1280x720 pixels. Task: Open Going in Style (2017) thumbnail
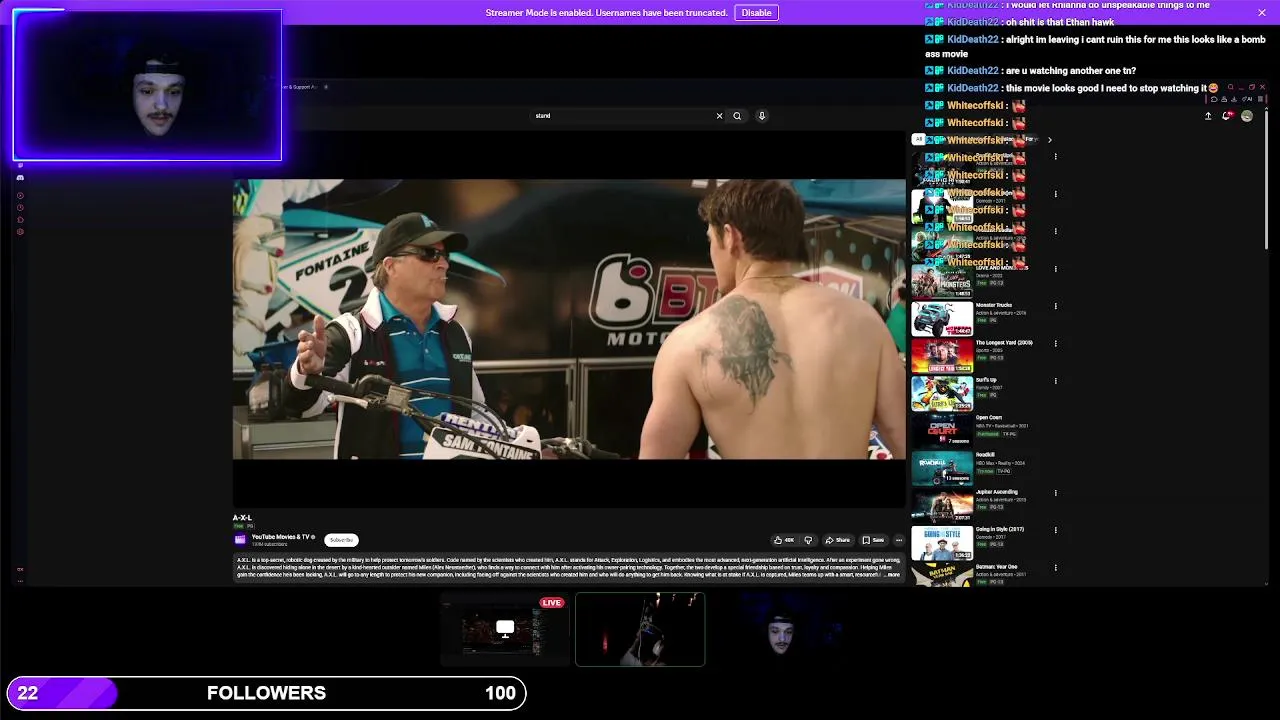point(941,543)
